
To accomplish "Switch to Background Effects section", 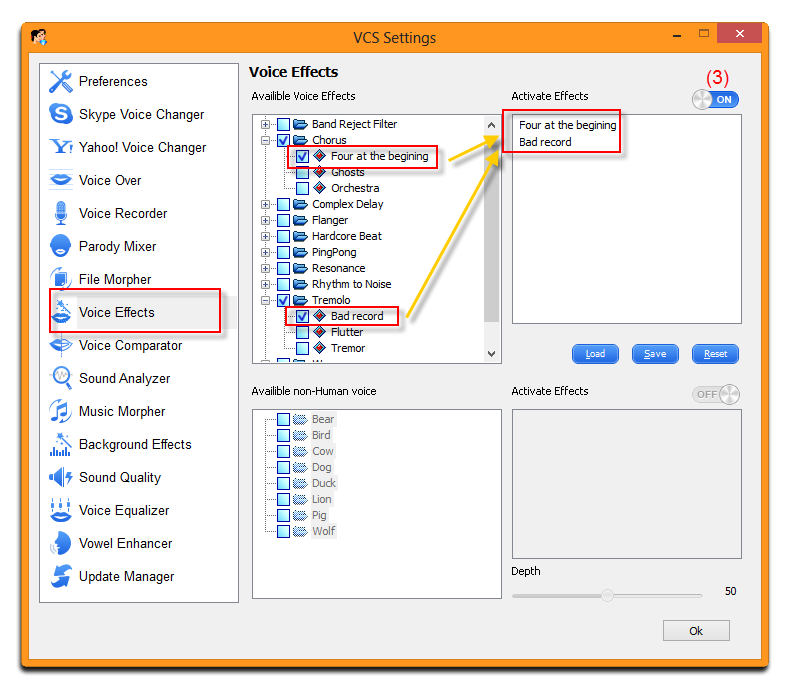I will tap(134, 444).
